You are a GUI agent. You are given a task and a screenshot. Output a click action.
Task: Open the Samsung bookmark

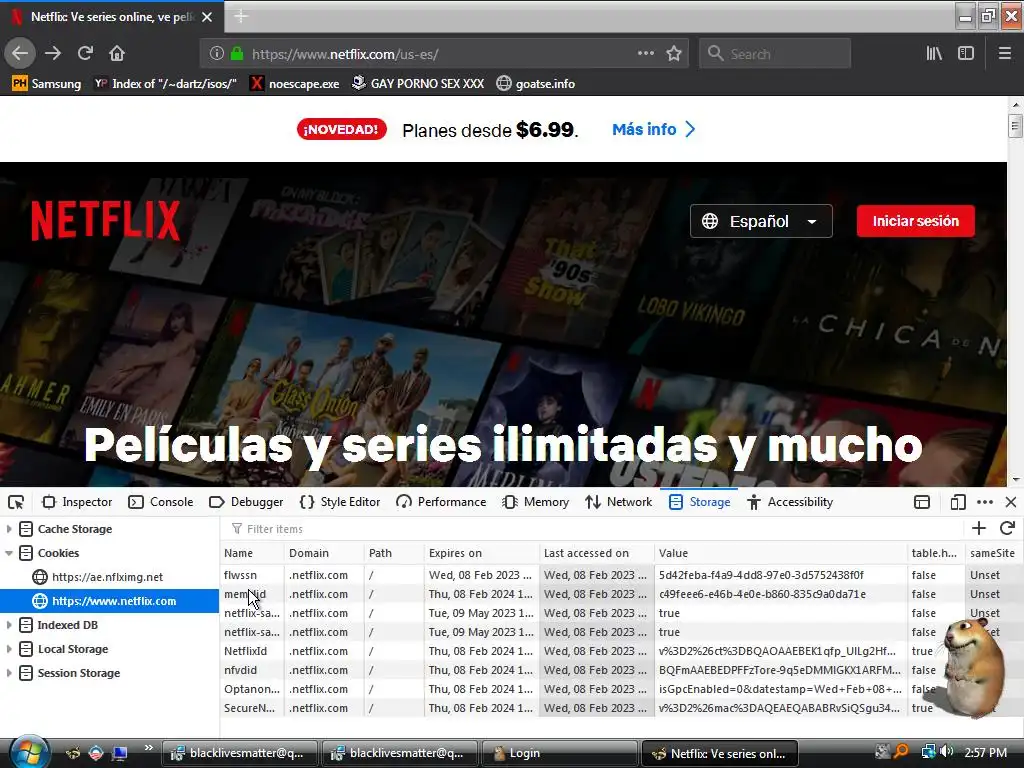(47, 84)
